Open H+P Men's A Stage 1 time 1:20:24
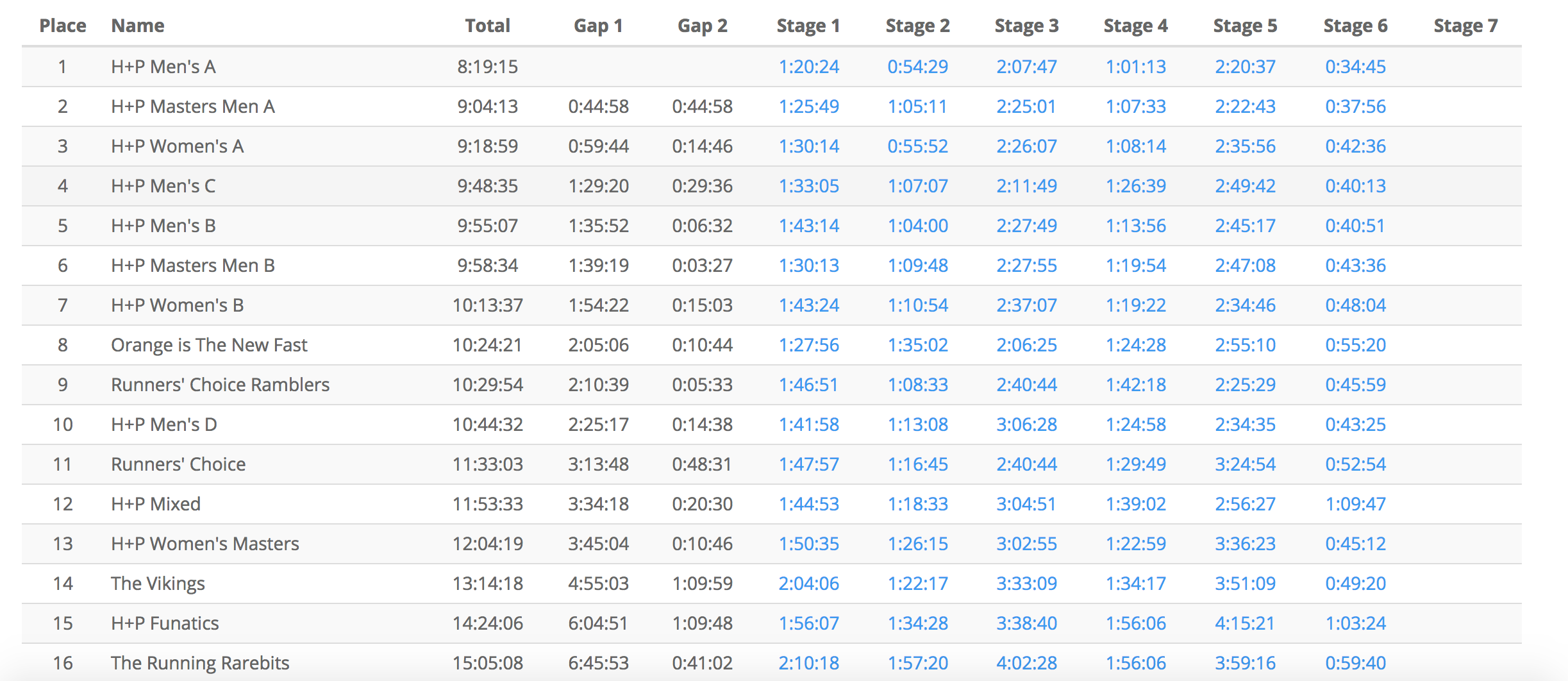This screenshot has width=1568, height=681. click(x=808, y=67)
